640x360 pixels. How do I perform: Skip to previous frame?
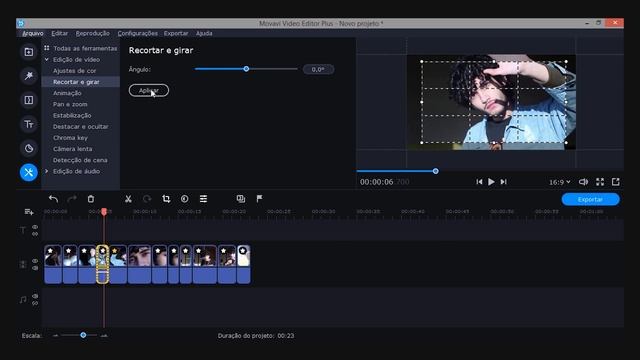(x=479, y=182)
